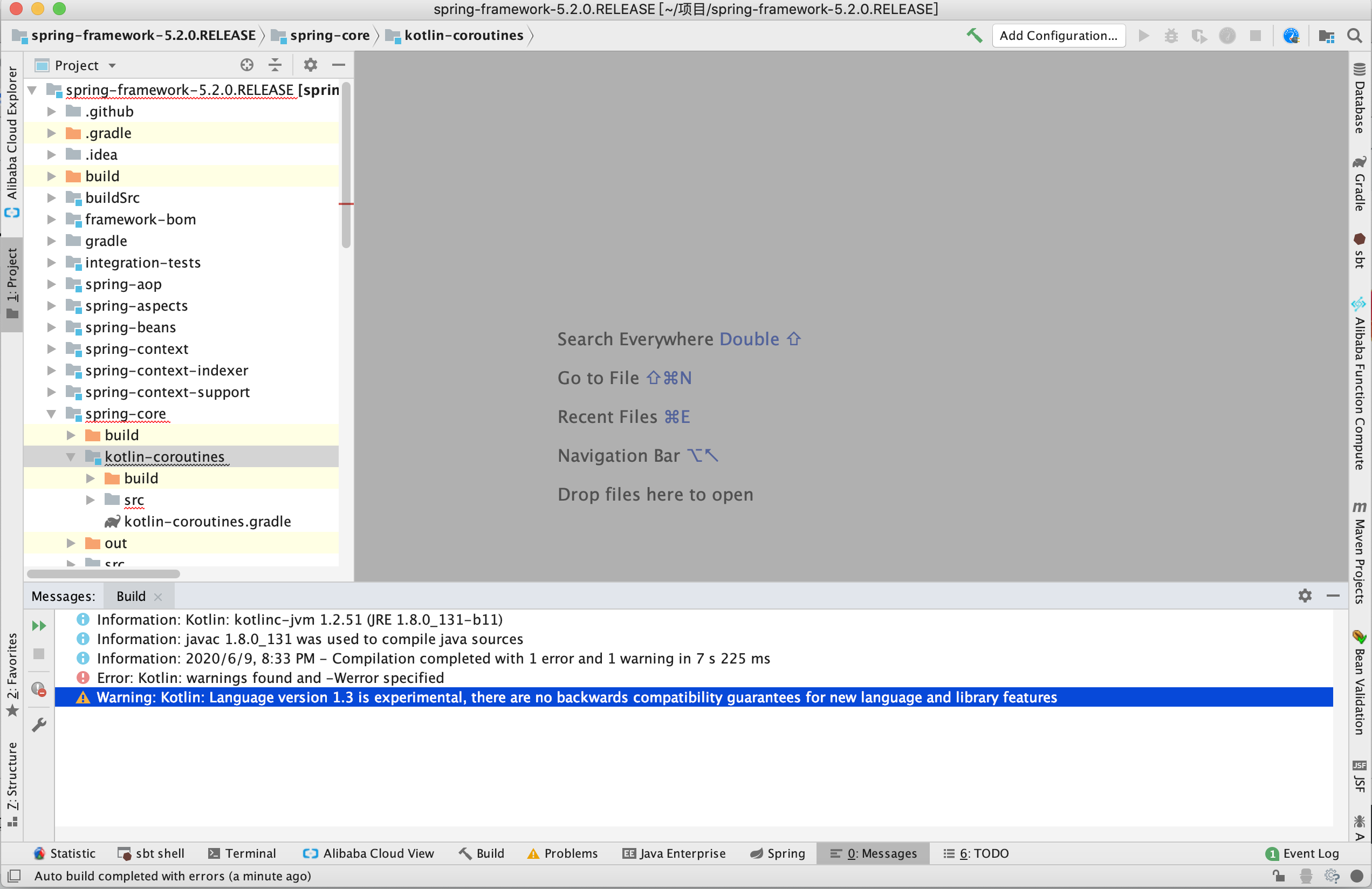Open the Project Structure icon in toolbar
Screen dimensions: 1372x889
(1327, 36)
